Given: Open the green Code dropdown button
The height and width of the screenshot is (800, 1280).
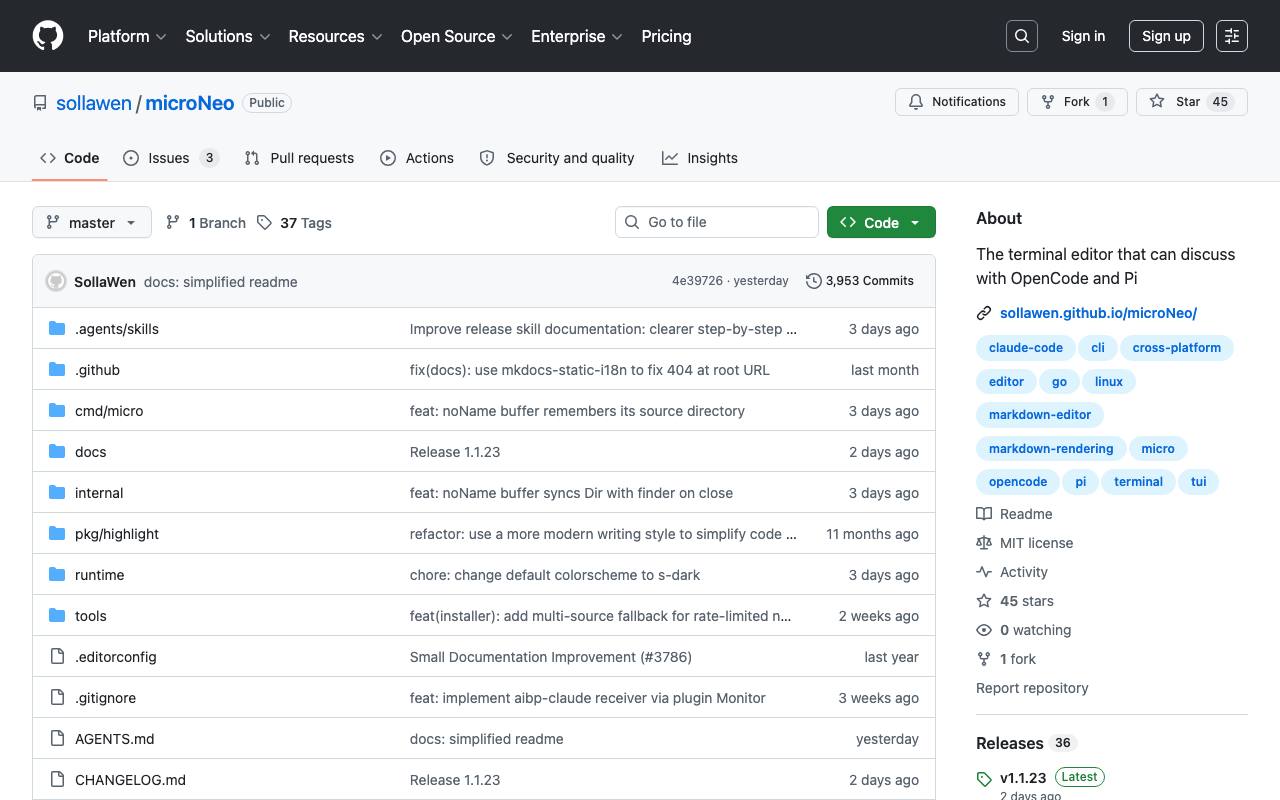Looking at the screenshot, I should coord(881,222).
